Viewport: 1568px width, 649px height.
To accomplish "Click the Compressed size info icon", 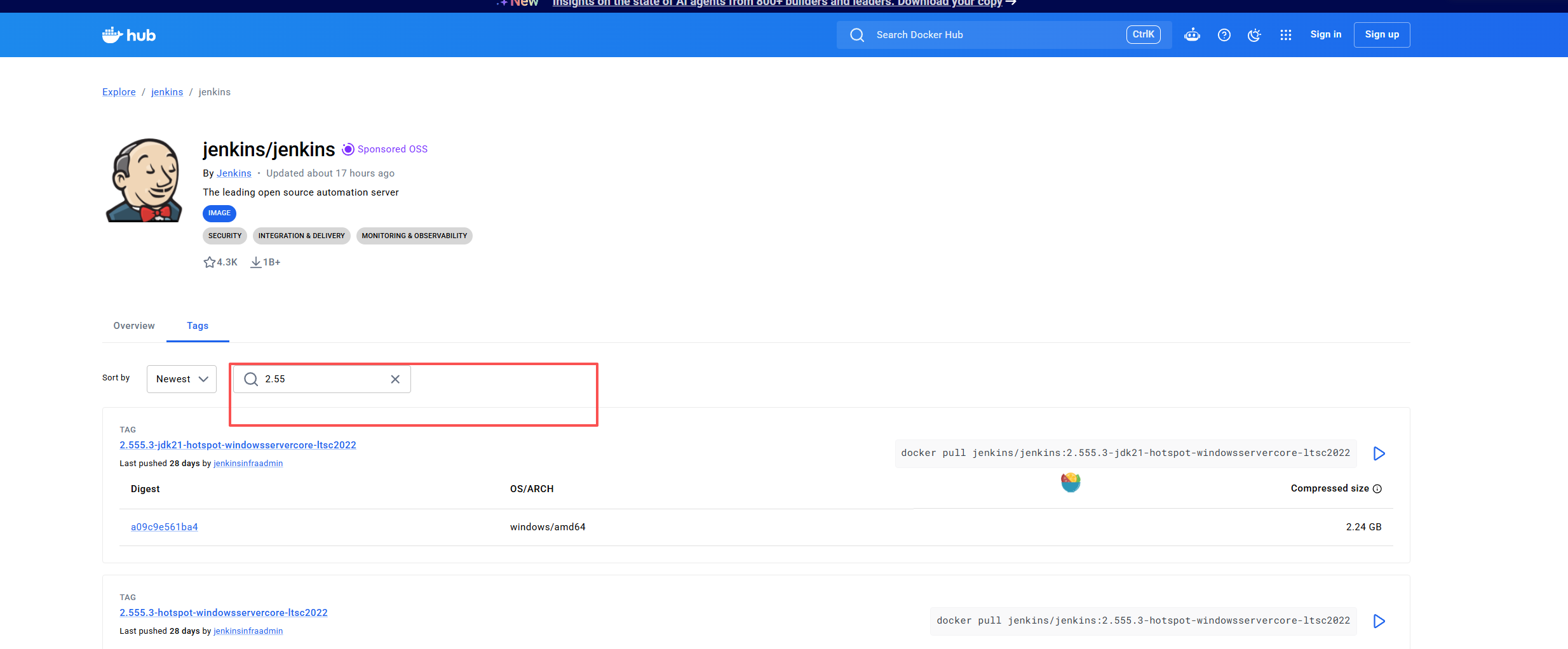I will coord(1377,489).
